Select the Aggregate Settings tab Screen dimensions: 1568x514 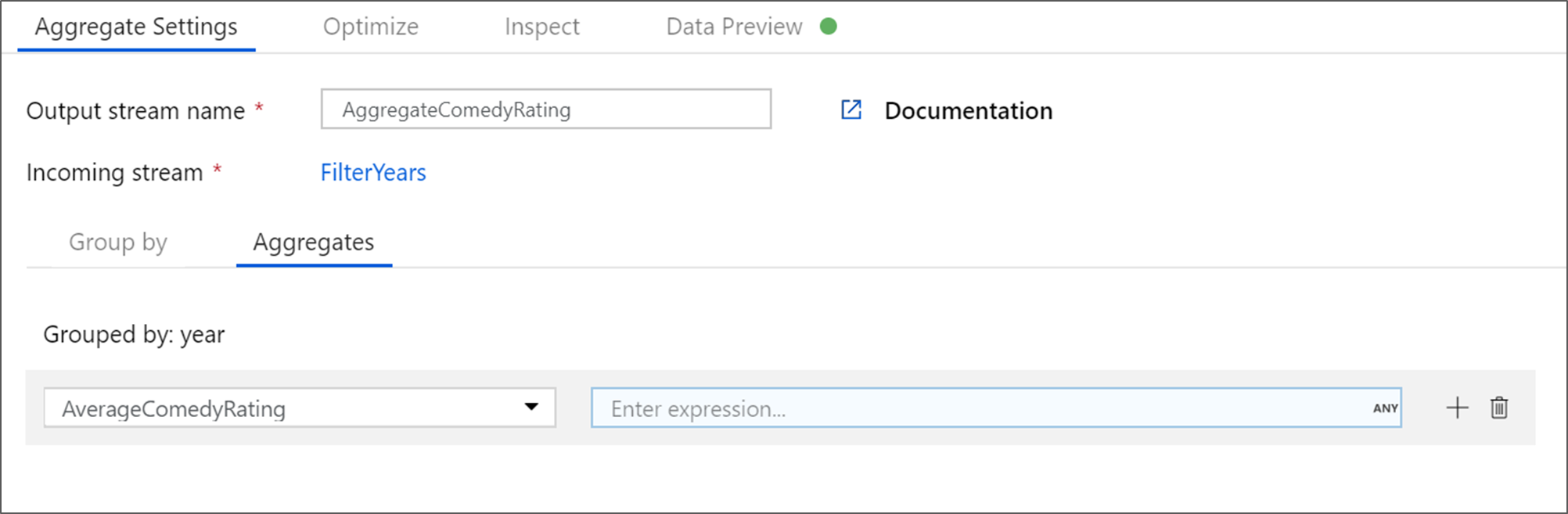[136, 27]
